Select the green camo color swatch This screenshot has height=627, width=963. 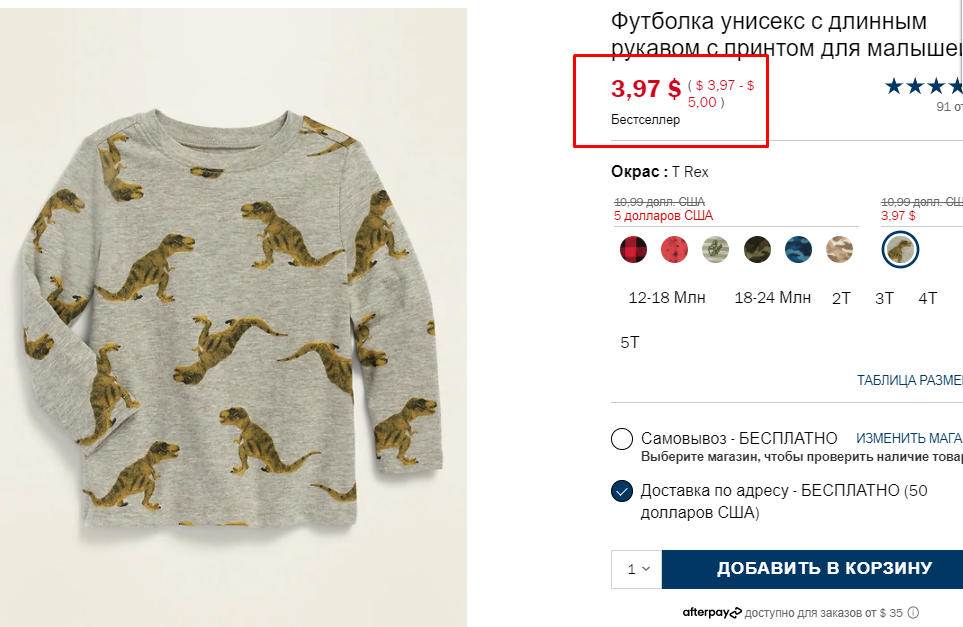[x=757, y=249]
